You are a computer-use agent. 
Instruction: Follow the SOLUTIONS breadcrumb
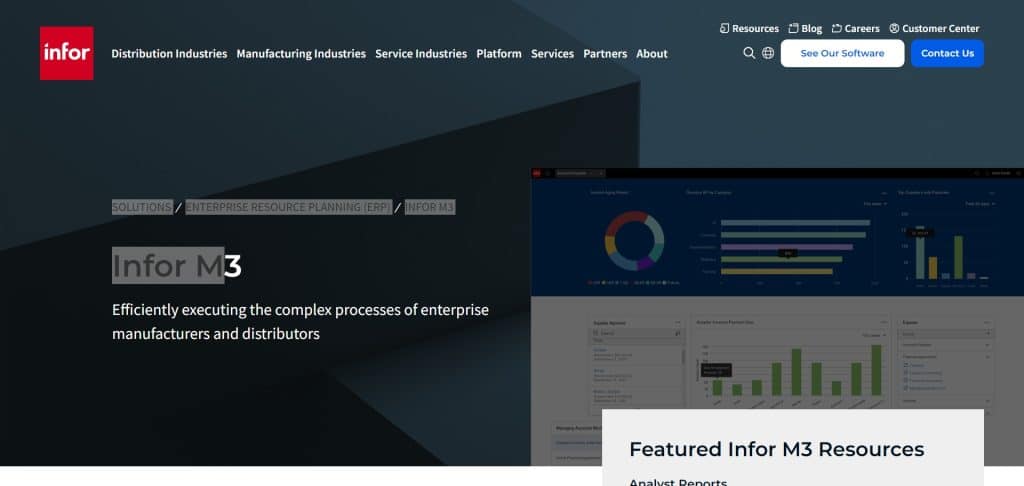(142, 207)
